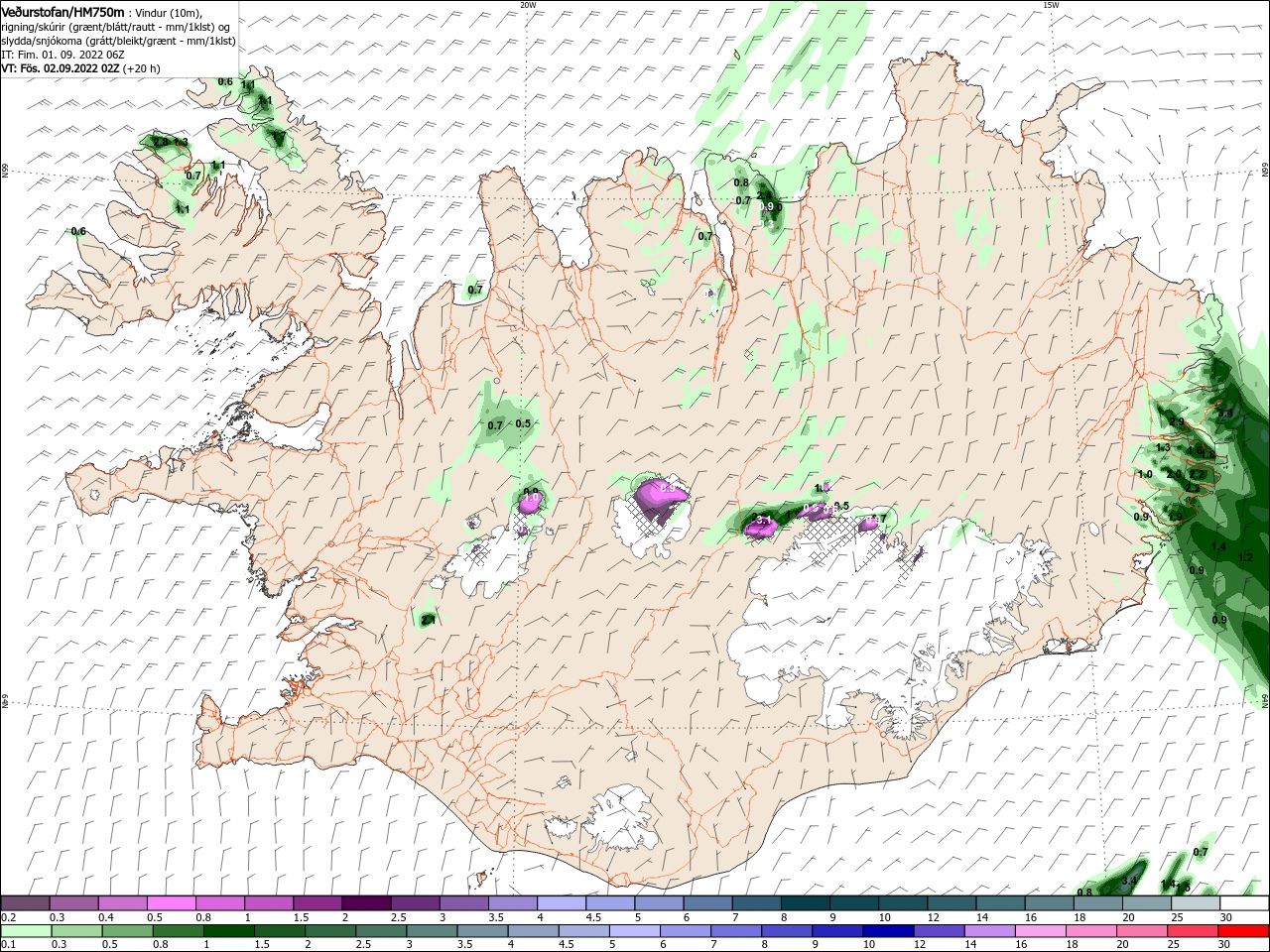Select the darkest green 1–1.5 swatch, bottom legend row
The width and height of the screenshot is (1270, 952).
(228, 931)
